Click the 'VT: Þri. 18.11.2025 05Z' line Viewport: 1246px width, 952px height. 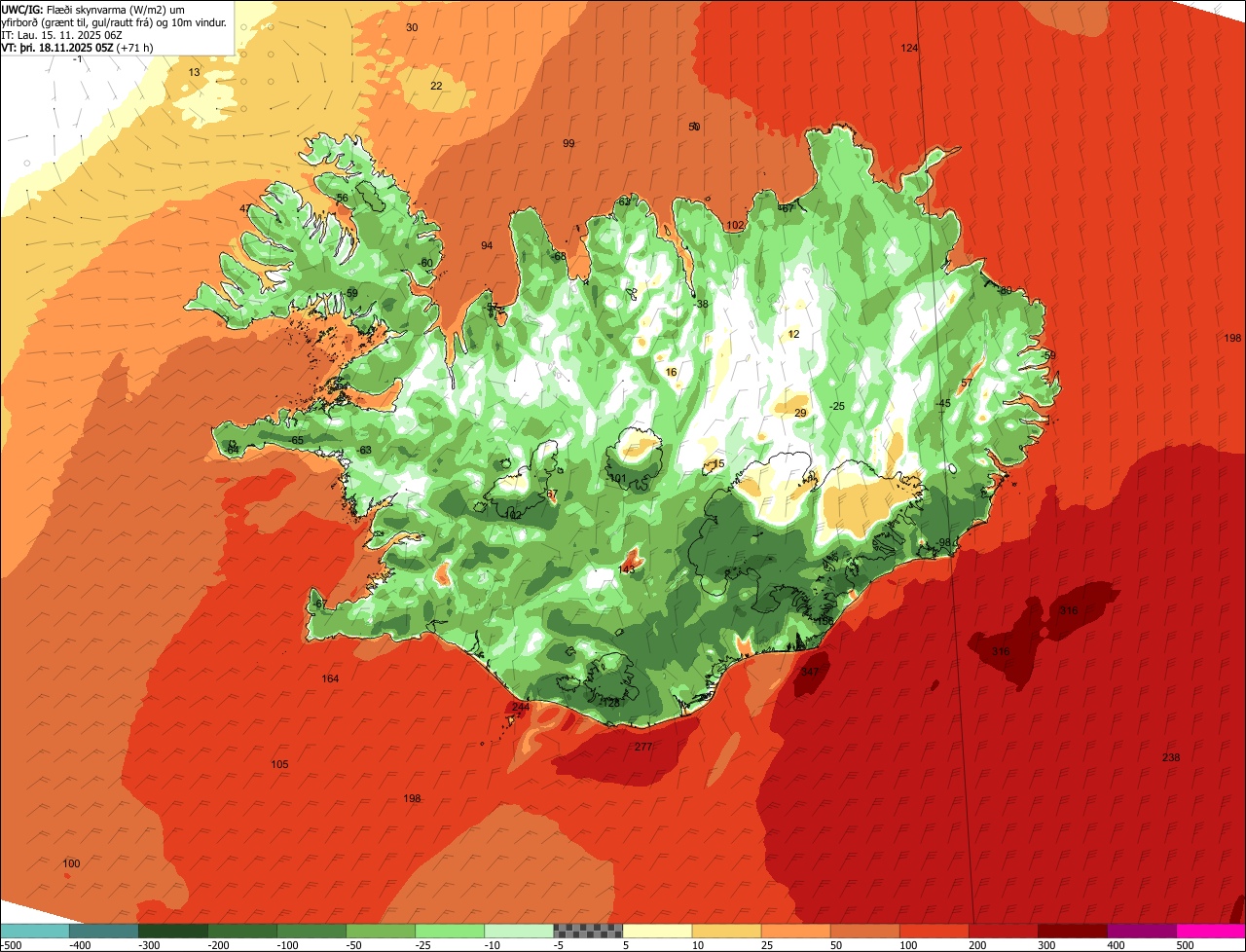[x=77, y=48]
